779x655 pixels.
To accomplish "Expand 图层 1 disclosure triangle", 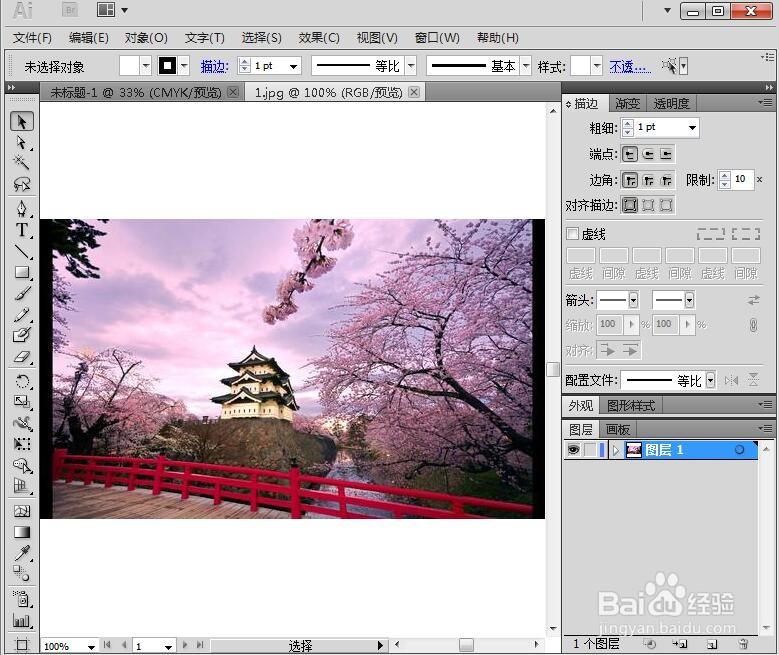I will coord(616,450).
